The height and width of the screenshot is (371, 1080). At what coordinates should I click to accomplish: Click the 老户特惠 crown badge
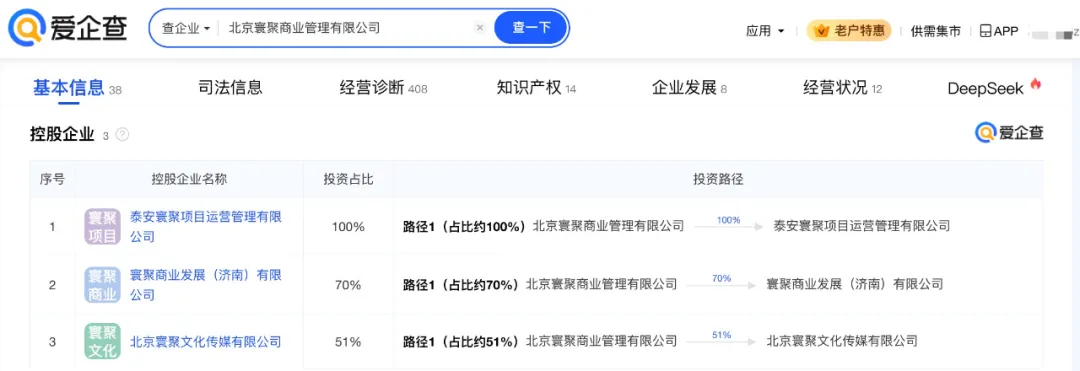coord(850,30)
